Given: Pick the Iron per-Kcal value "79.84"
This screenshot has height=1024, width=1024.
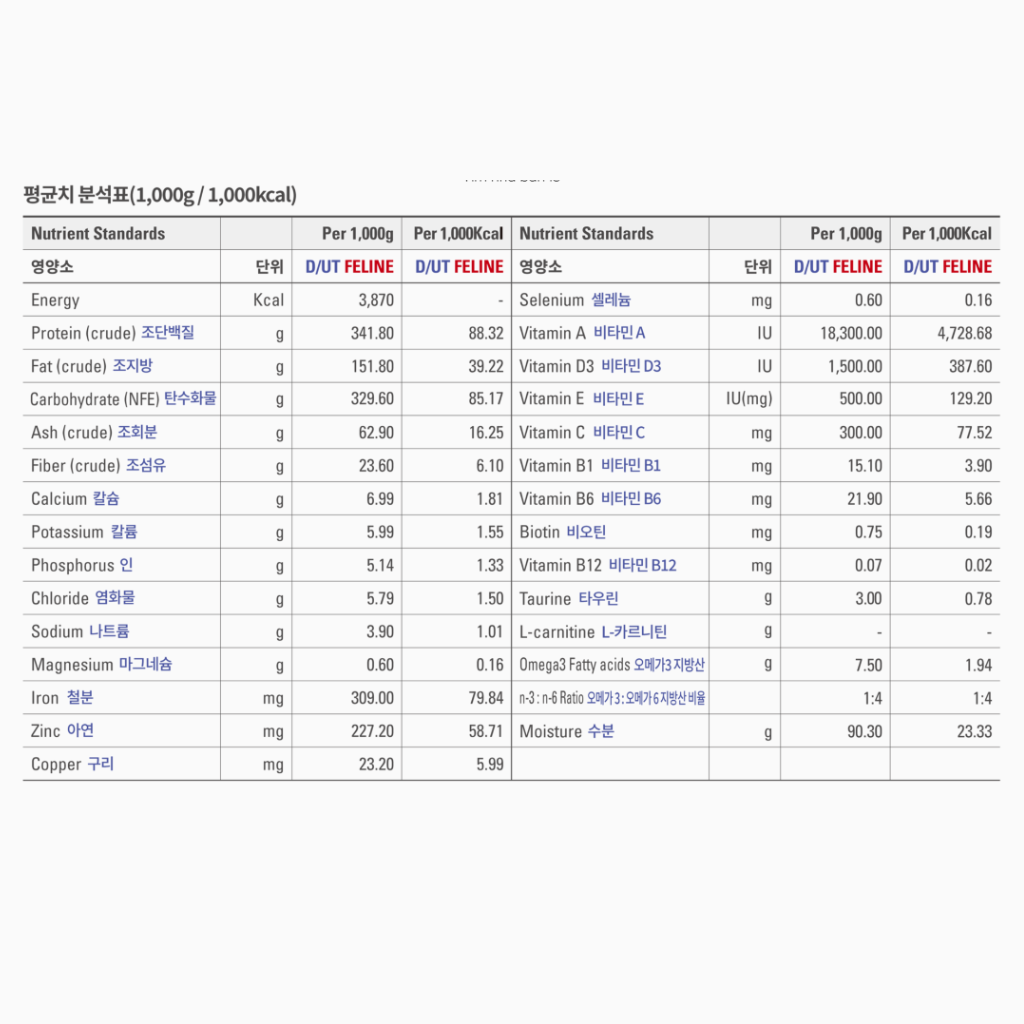Looking at the screenshot, I should [x=486, y=698].
